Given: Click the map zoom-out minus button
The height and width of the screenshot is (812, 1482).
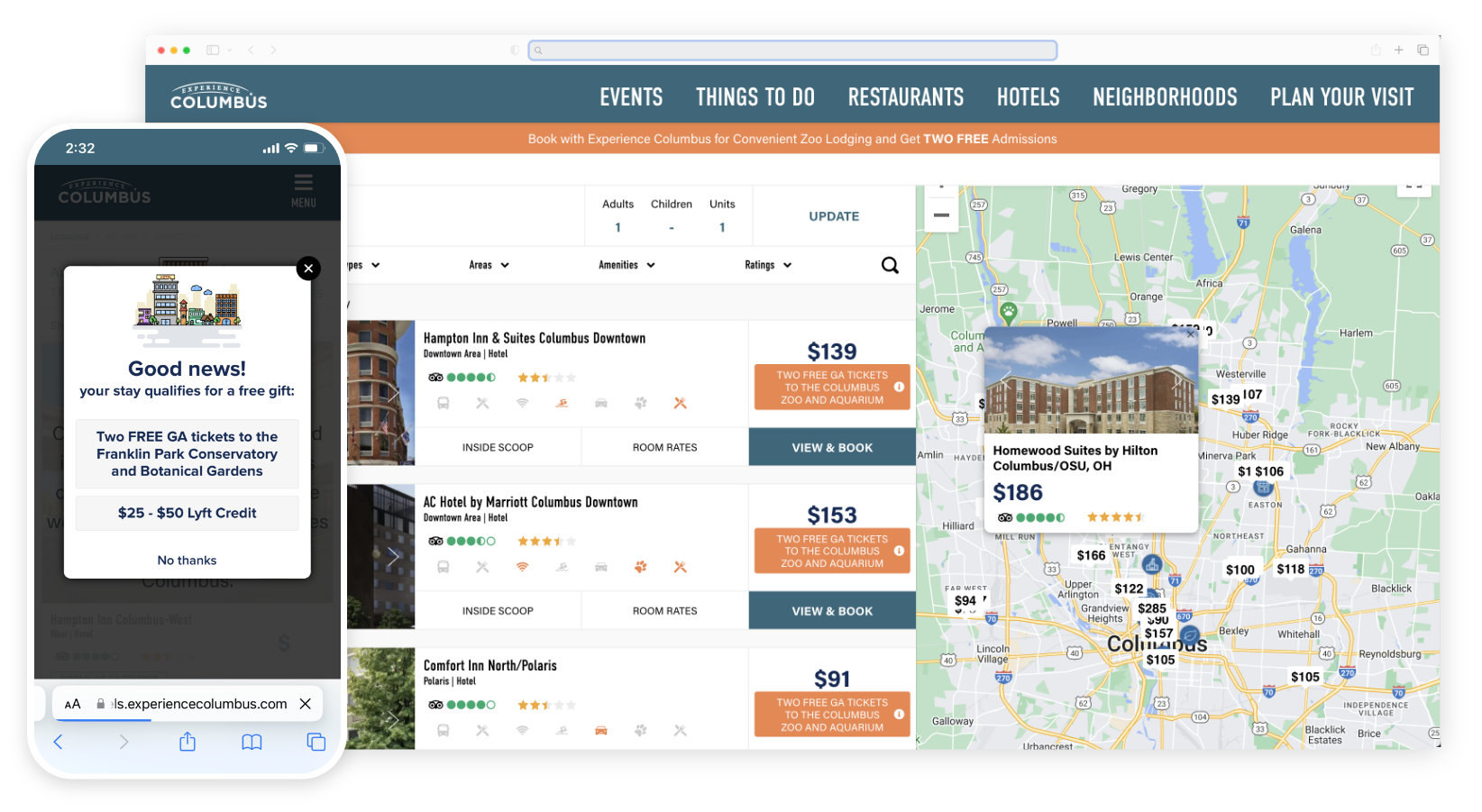Looking at the screenshot, I should (941, 215).
